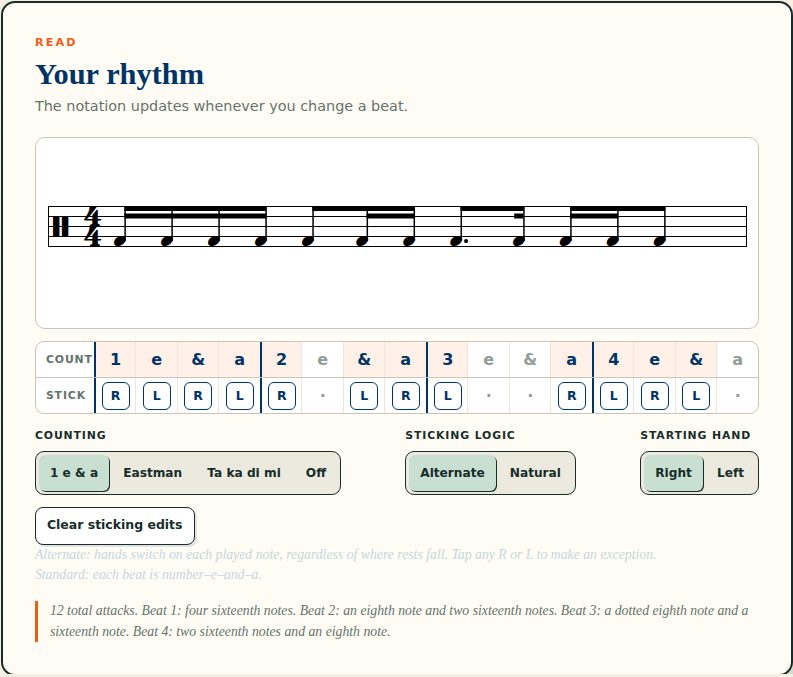Choose the 'Ta ka di mi' counting system
The height and width of the screenshot is (677, 793).
click(x=244, y=473)
